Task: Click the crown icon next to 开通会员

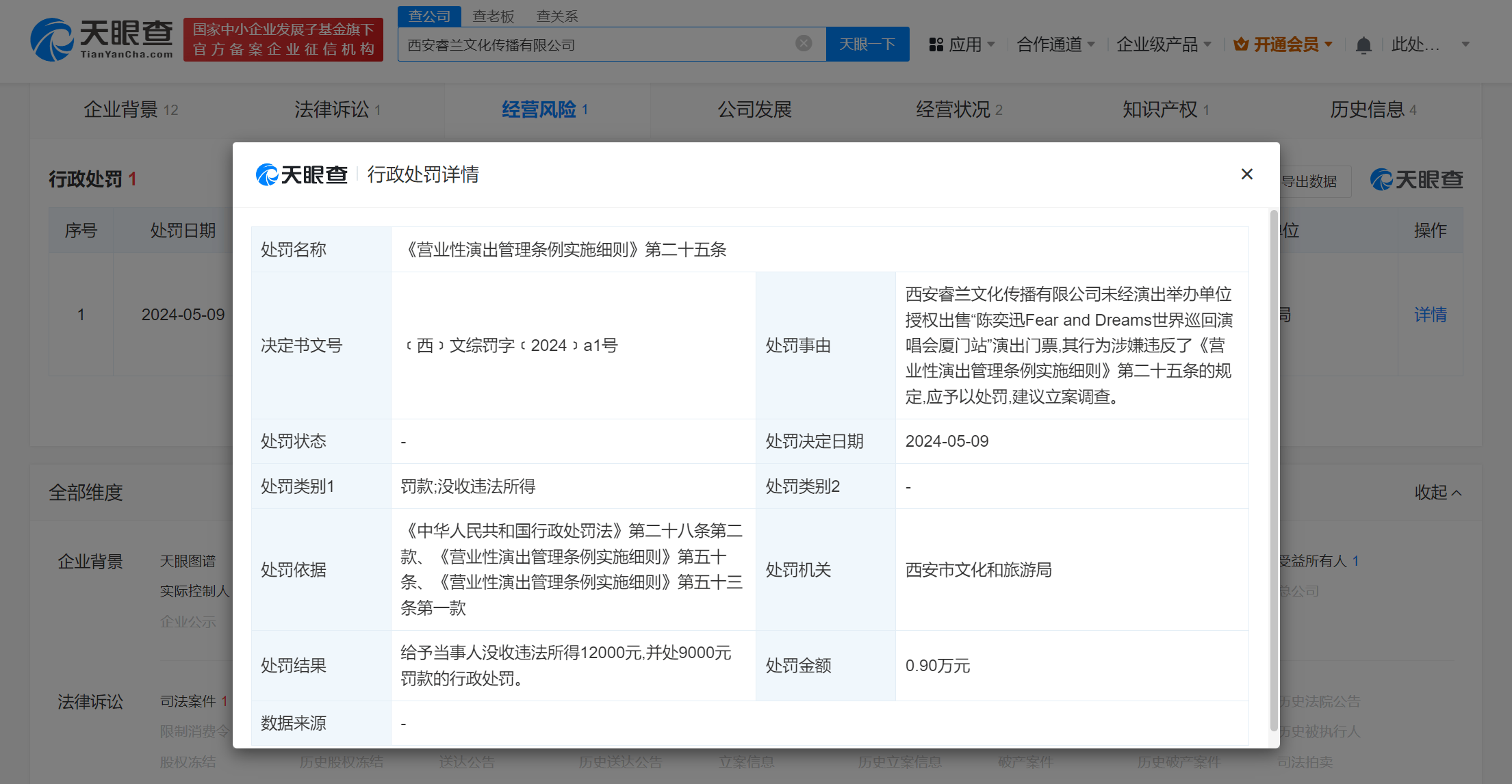Action: pos(1240,43)
